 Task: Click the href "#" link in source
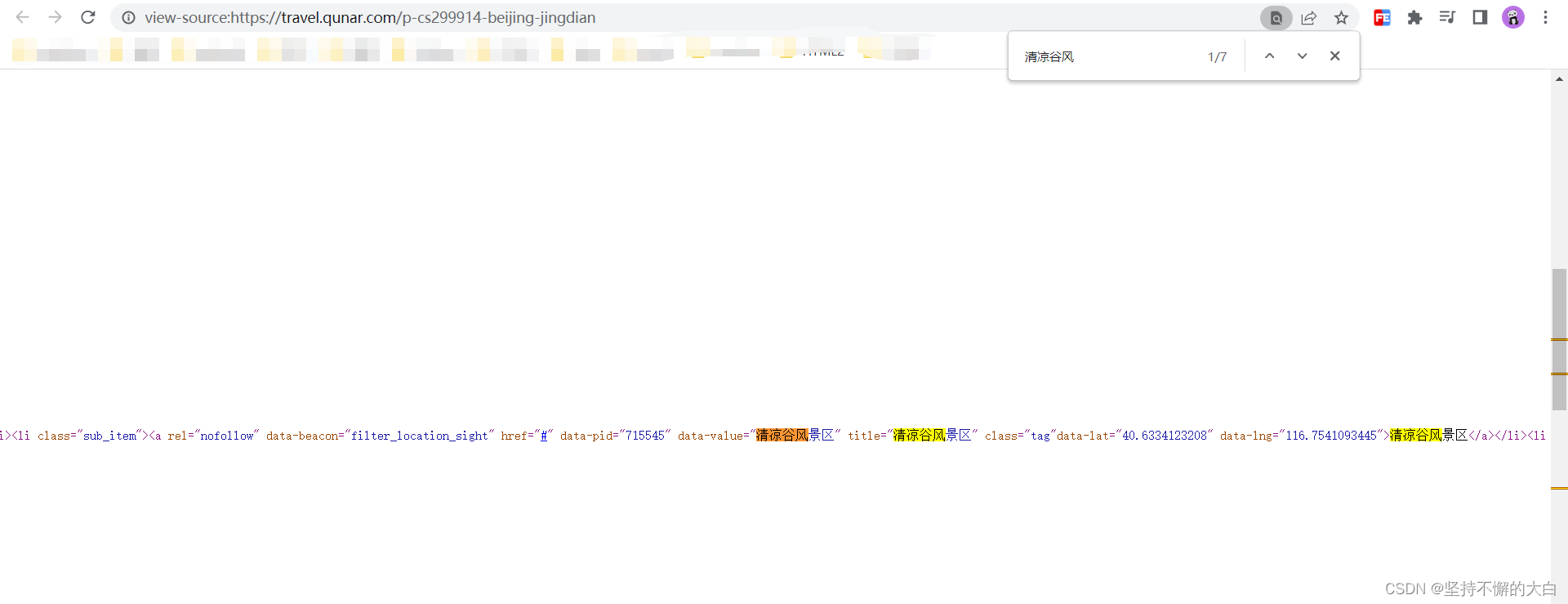click(x=544, y=436)
